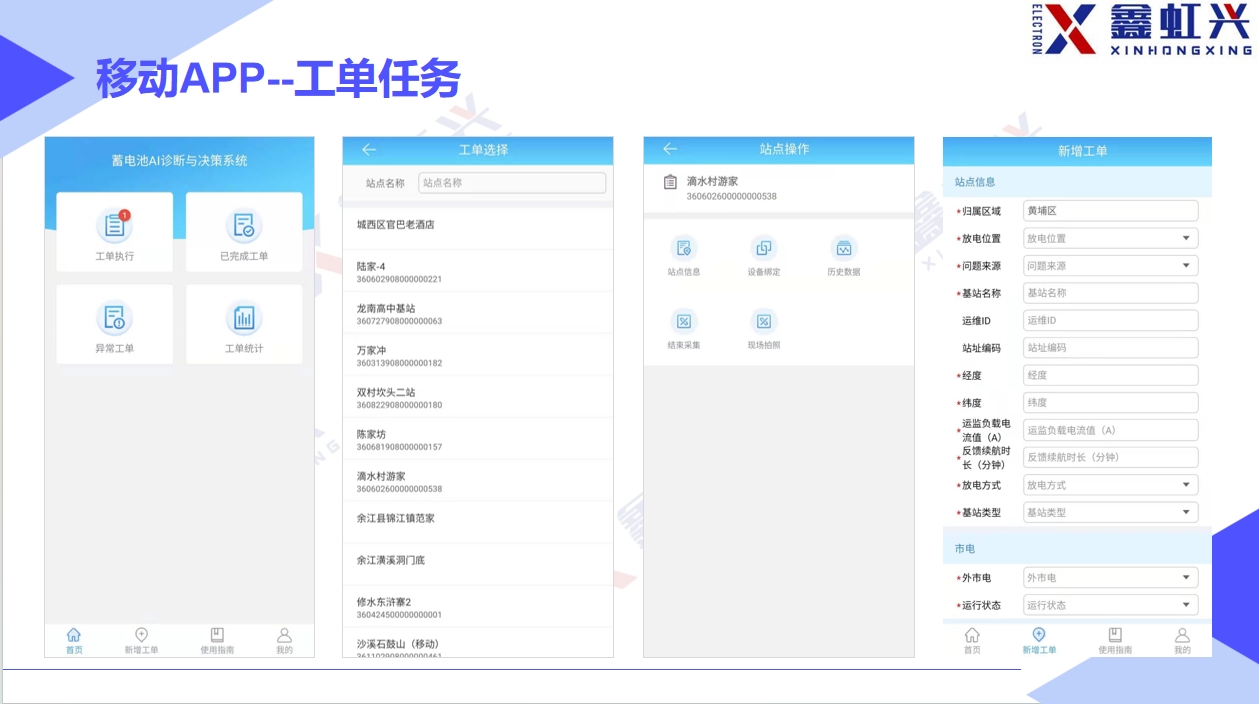This screenshot has height=704, width=1259.
Task: Select the 余江潢溪洞门底 row
Action: click(x=478, y=564)
